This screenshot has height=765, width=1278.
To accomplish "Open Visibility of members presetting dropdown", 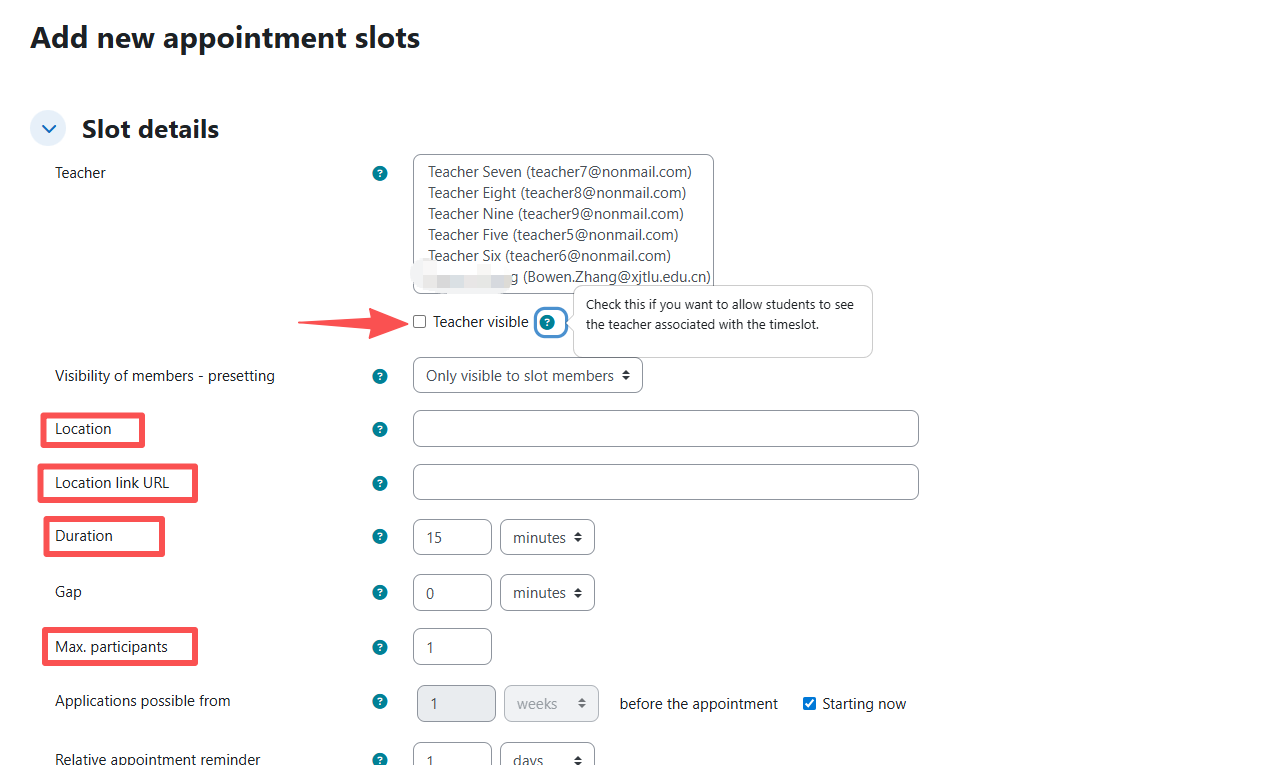I will click(x=527, y=376).
